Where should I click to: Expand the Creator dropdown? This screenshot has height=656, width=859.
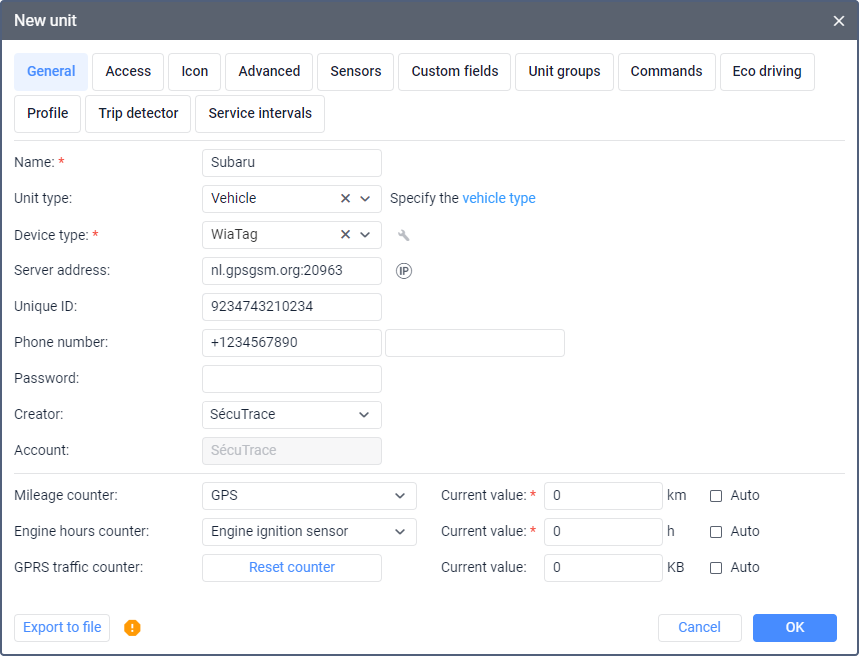pos(364,415)
